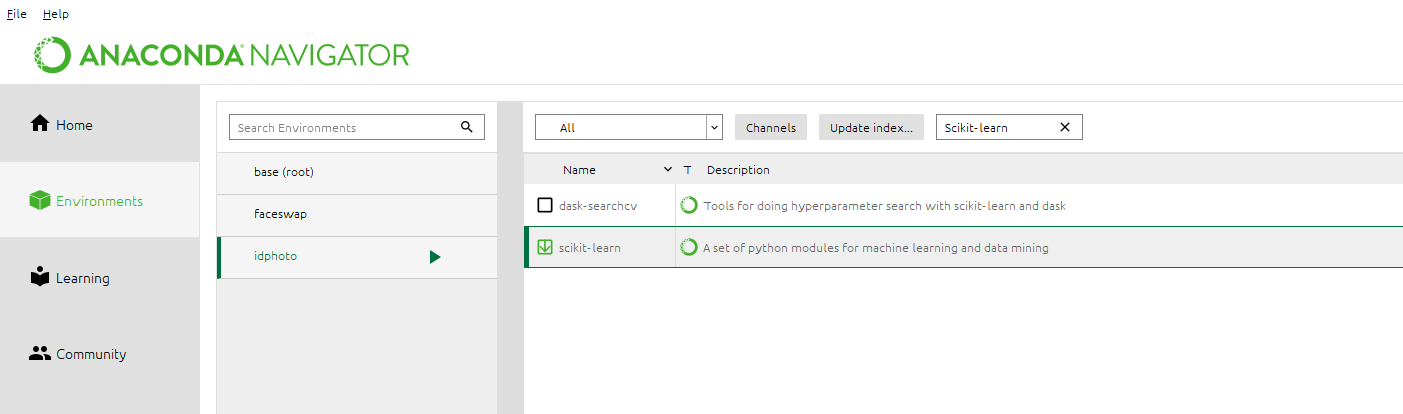
Task: Click the scikit-learn description text
Action: pyautogui.click(x=876, y=247)
